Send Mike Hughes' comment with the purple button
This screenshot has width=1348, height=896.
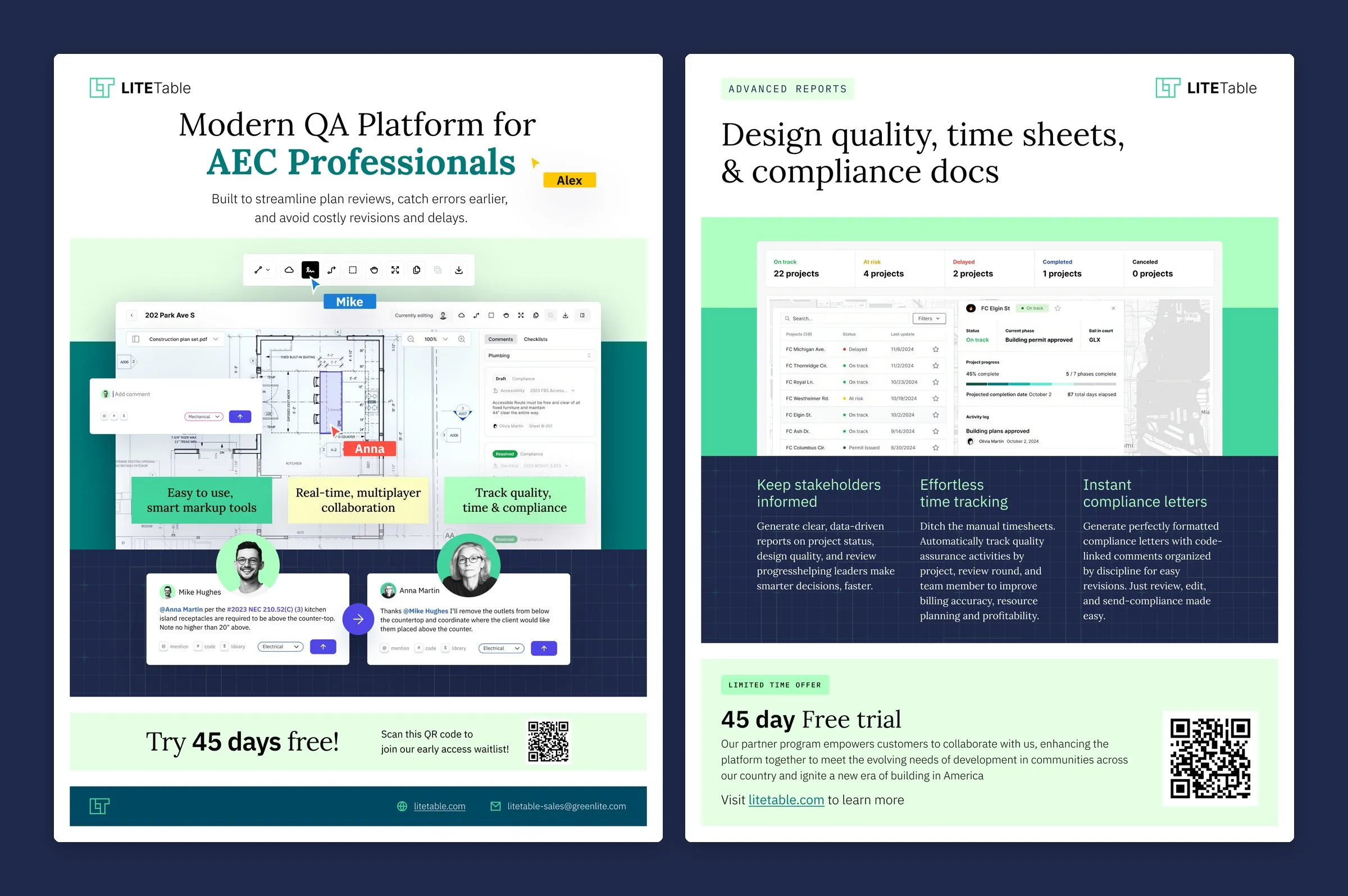point(323,646)
